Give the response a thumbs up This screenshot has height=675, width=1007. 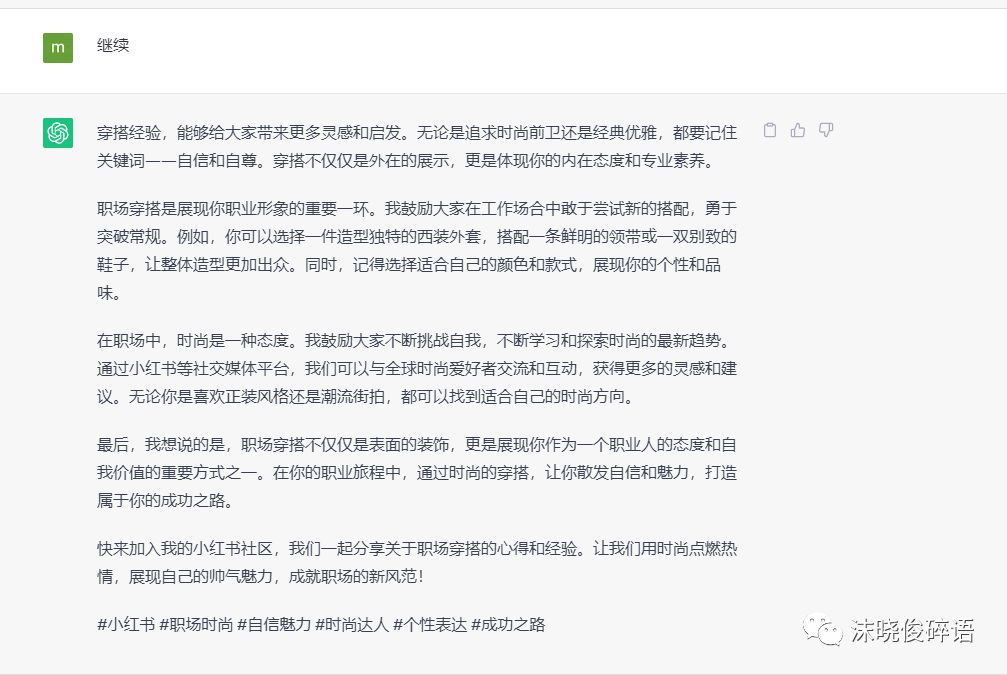coord(798,130)
